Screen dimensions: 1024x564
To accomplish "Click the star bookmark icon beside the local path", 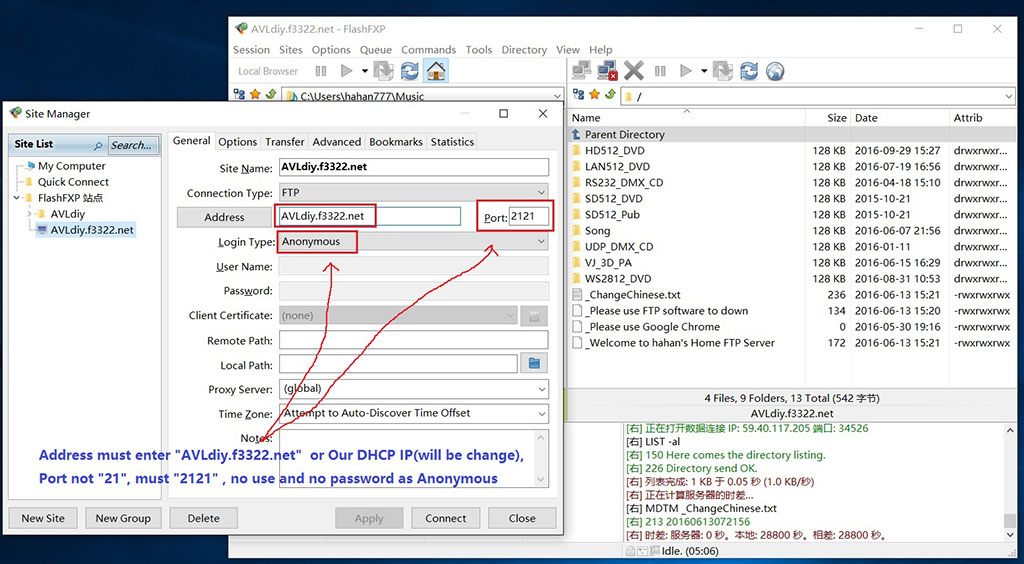I will tap(255, 95).
